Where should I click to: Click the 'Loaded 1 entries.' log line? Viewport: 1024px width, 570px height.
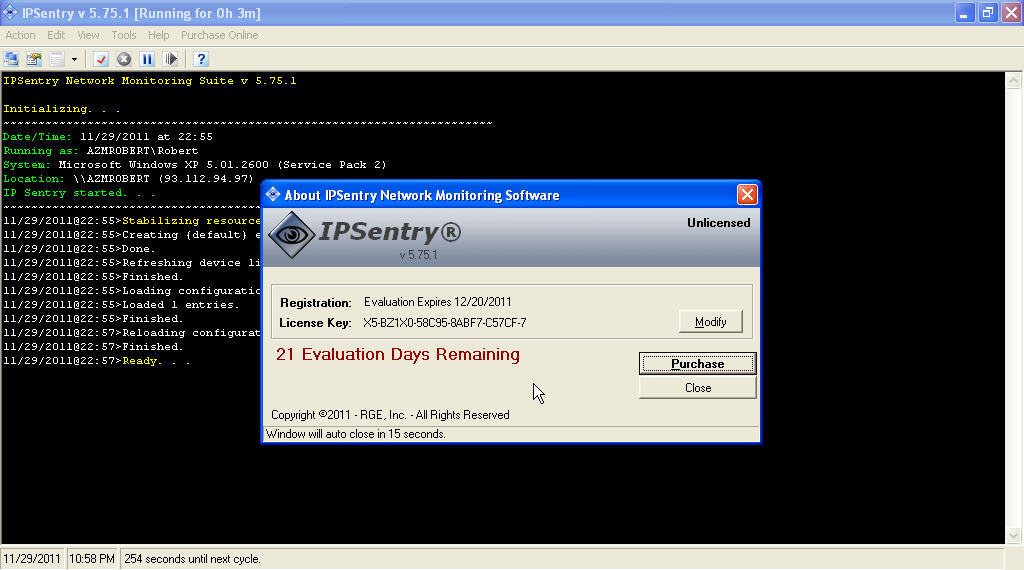click(121, 305)
